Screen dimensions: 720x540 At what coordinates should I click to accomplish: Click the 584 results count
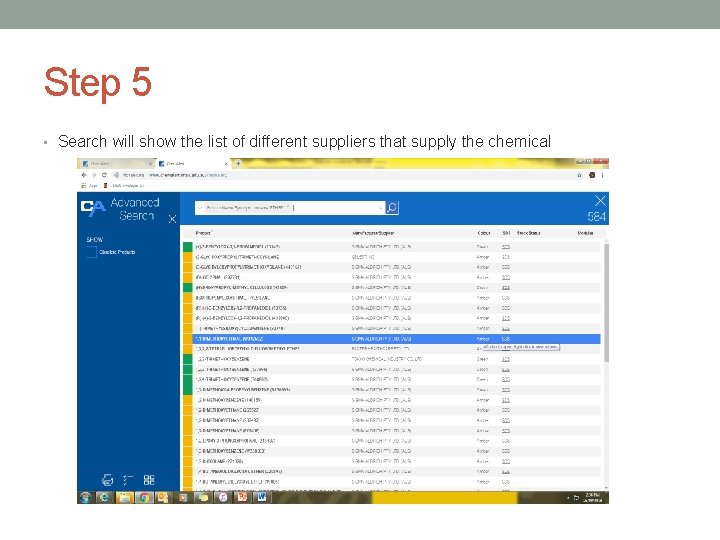(x=596, y=217)
